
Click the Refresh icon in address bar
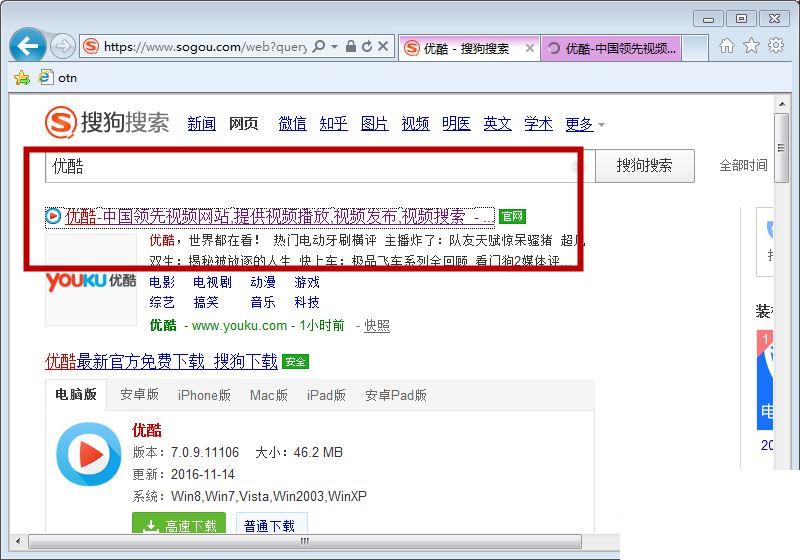coord(367,47)
